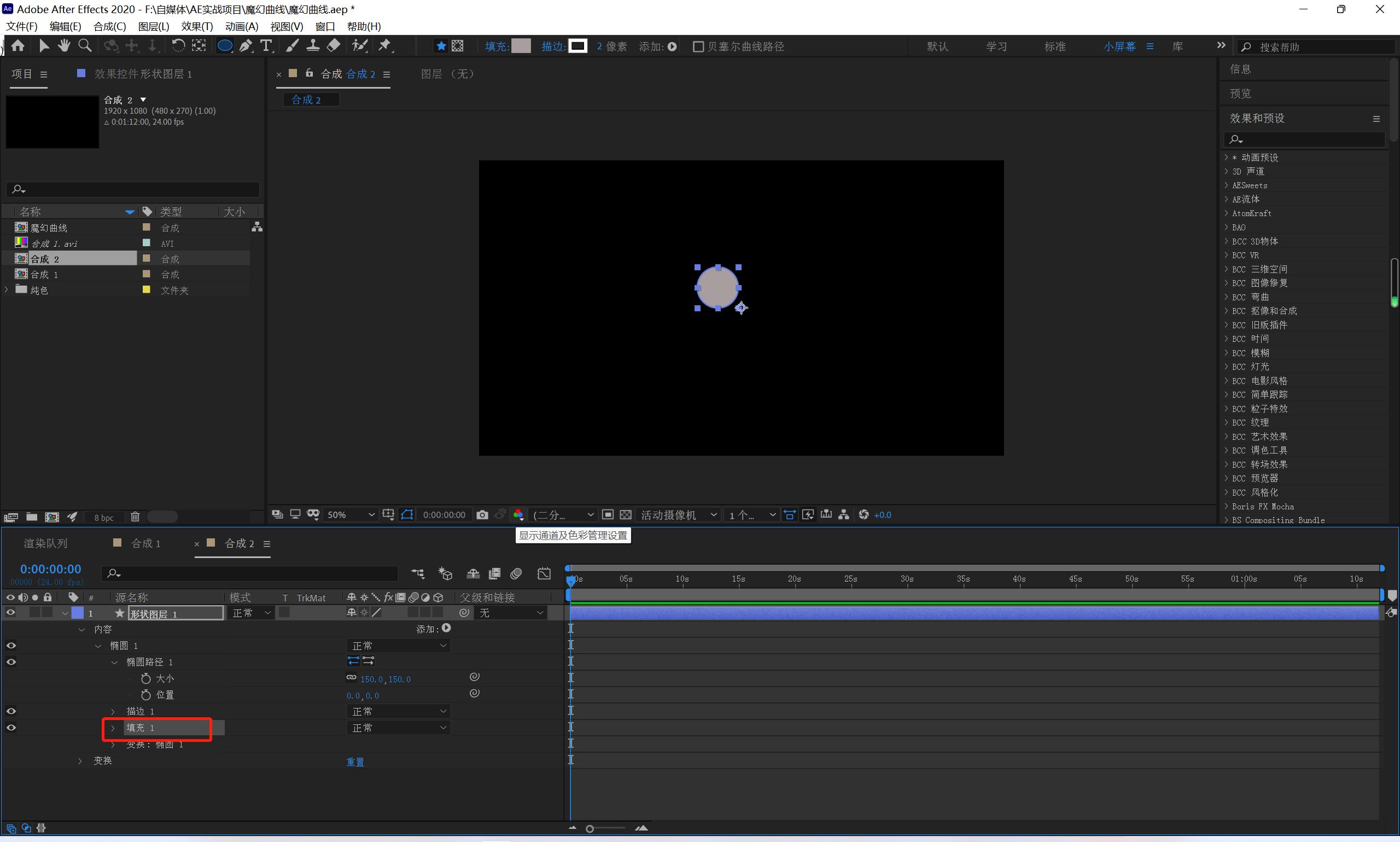Open toolbar fill color swatch
The height and width of the screenshot is (842, 1400).
point(521,46)
